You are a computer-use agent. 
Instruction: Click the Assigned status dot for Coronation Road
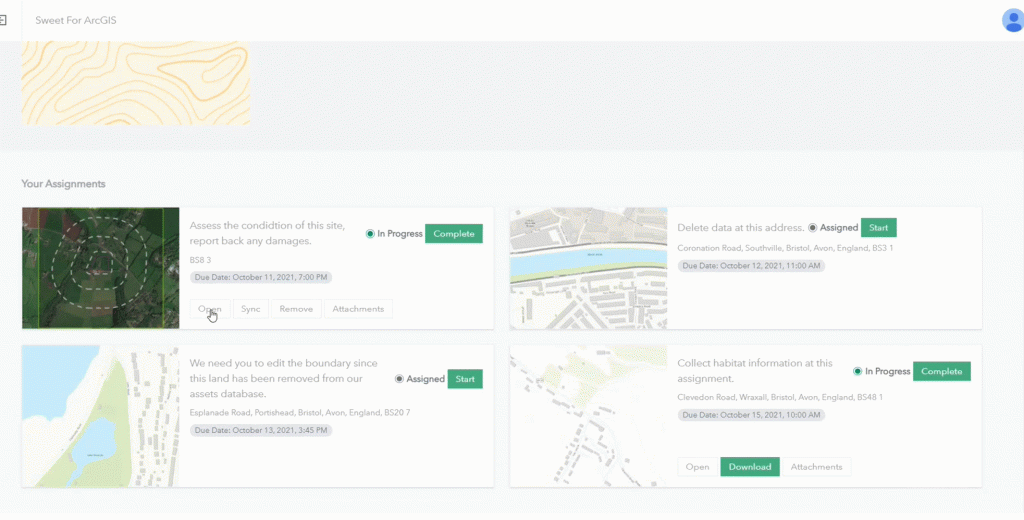point(812,228)
